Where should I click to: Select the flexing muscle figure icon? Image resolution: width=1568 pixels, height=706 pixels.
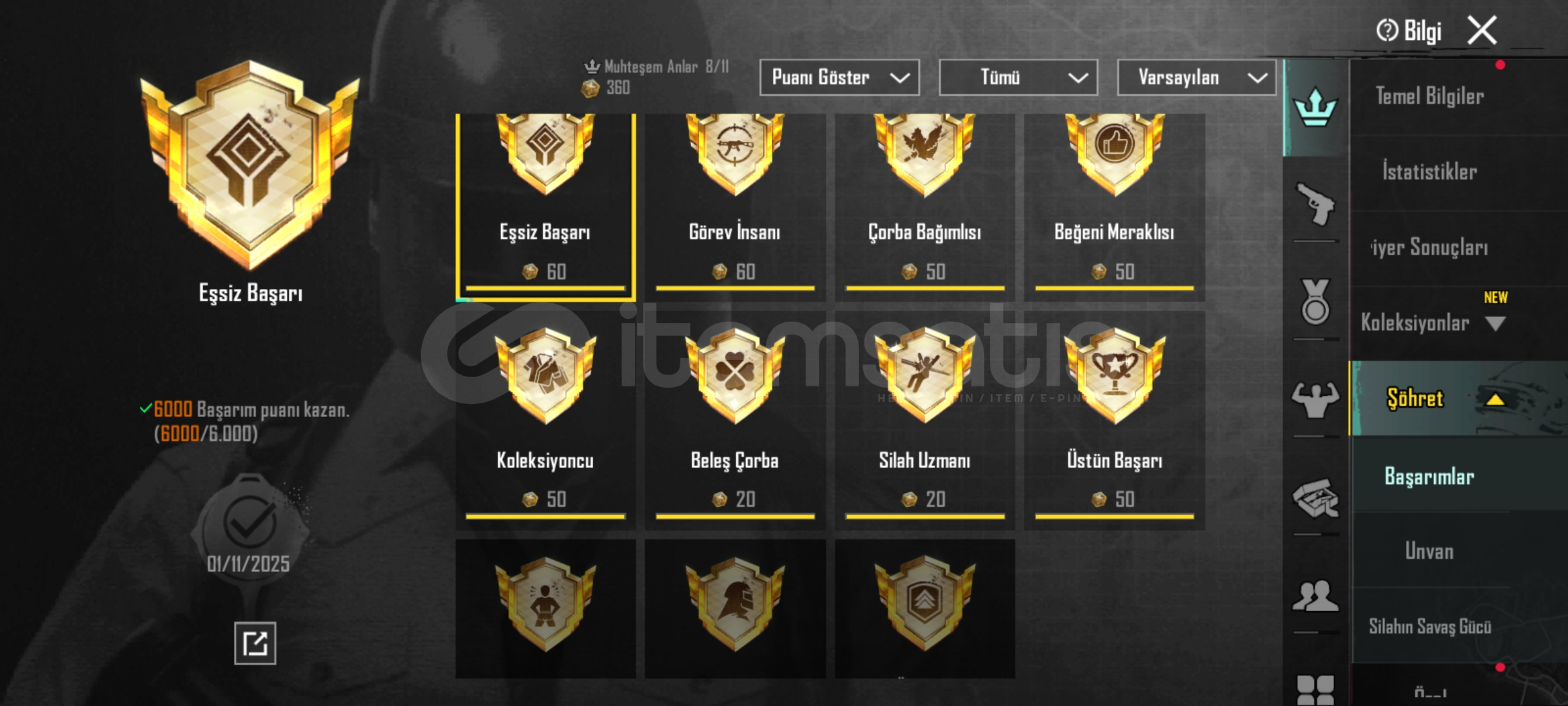(1315, 399)
